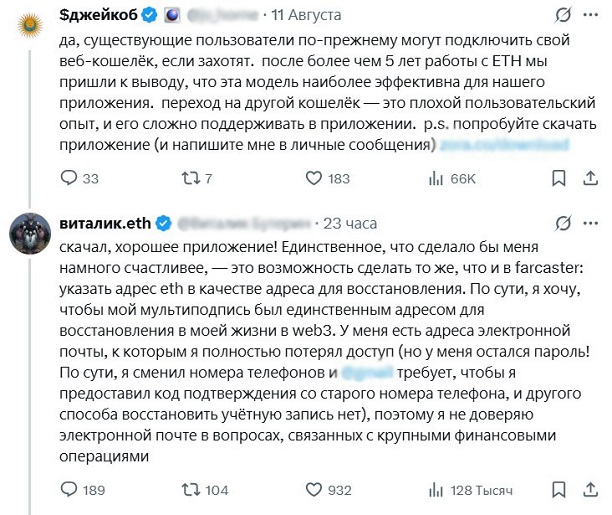Reply to the виталик.eth post
The width and height of the screenshot is (612, 515).
[69, 490]
